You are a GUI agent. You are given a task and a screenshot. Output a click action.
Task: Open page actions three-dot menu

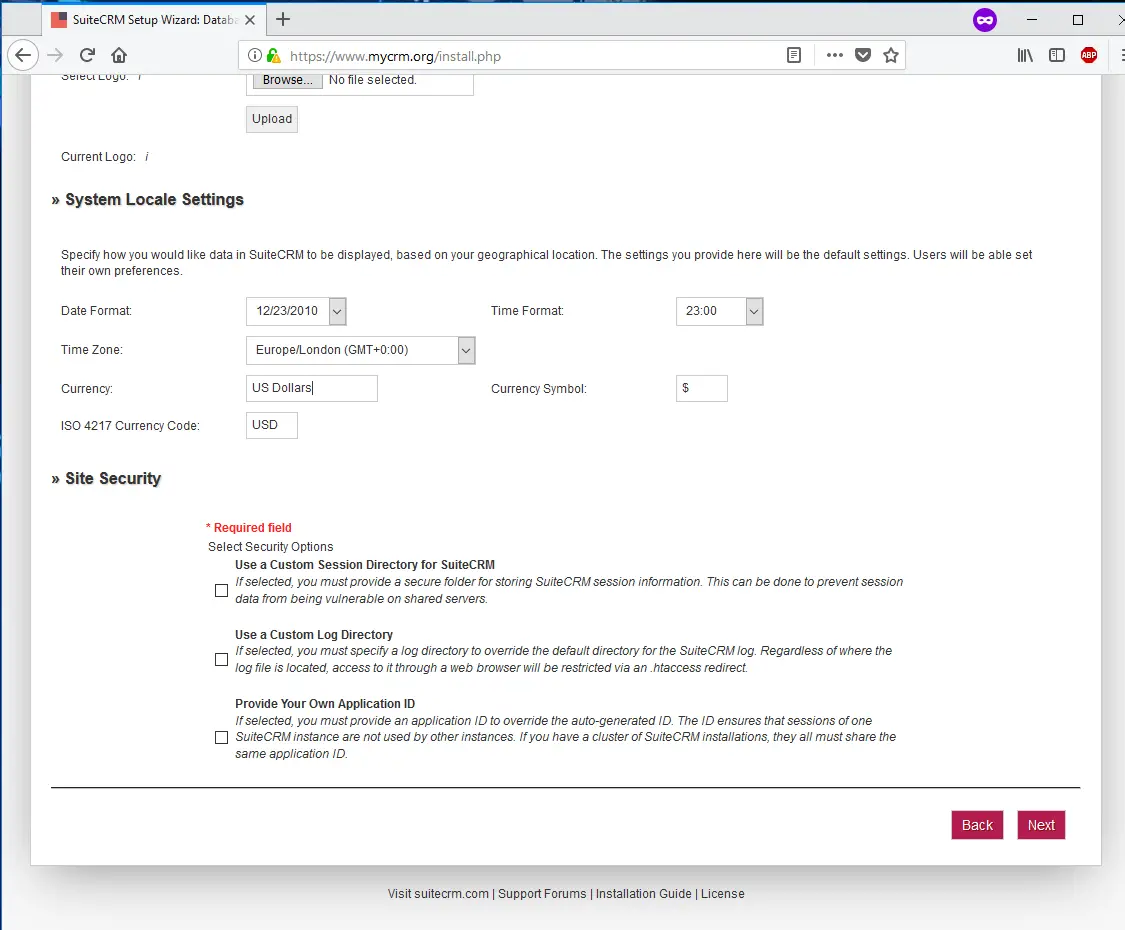click(834, 55)
